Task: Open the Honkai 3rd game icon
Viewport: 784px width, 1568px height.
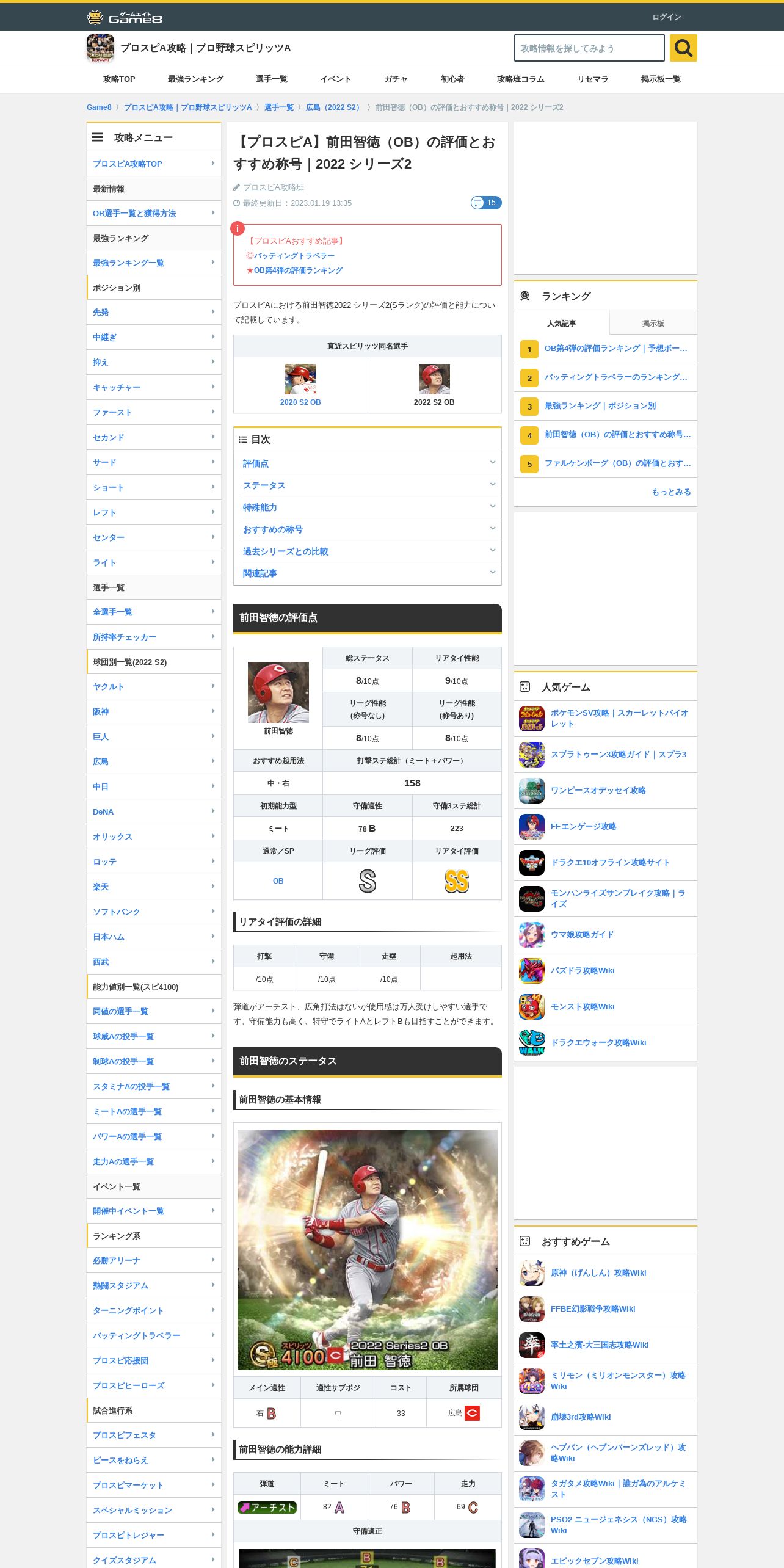Action: (x=532, y=1417)
